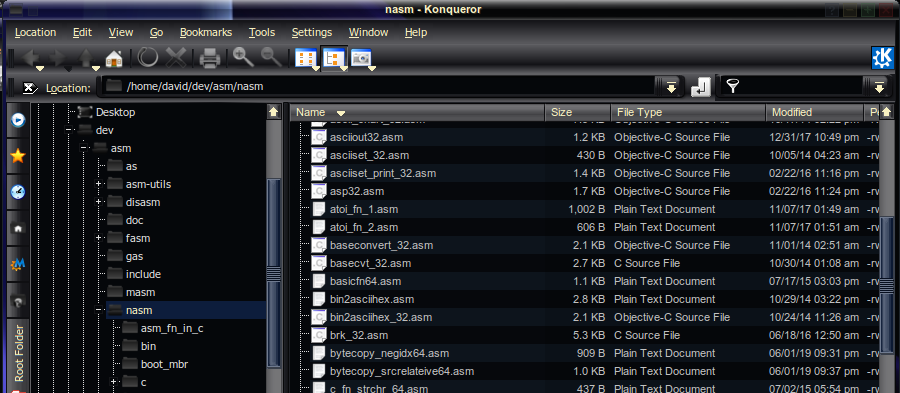Open location history dropdown
This screenshot has height=393, width=900.
point(670,87)
